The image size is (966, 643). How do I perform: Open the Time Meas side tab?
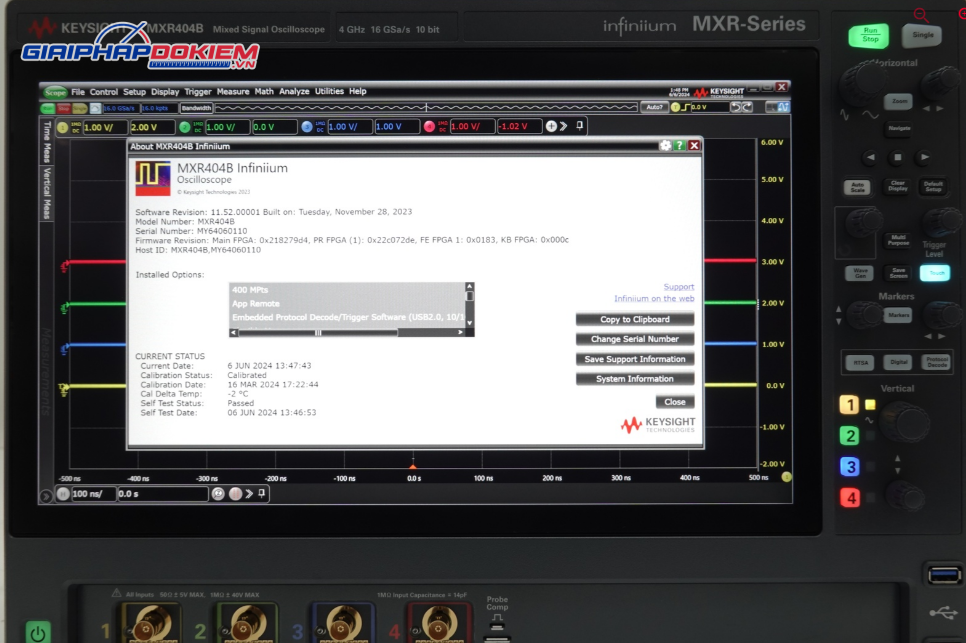[47, 142]
